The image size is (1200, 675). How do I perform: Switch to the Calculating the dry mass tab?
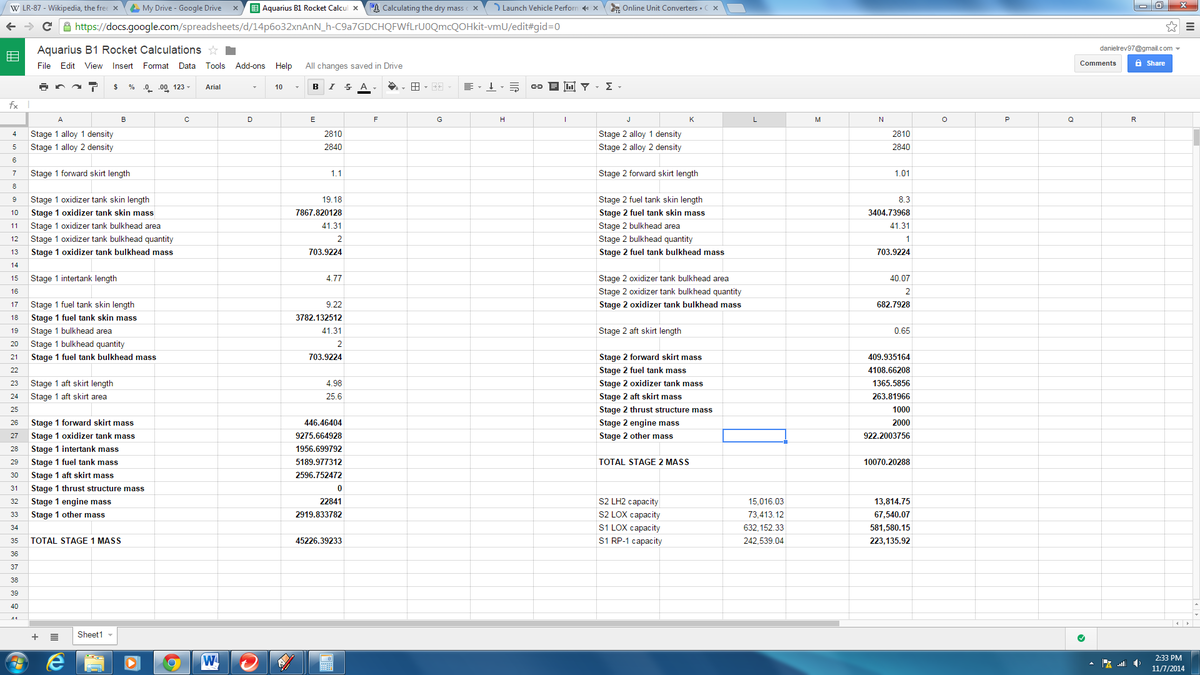pos(425,8)
